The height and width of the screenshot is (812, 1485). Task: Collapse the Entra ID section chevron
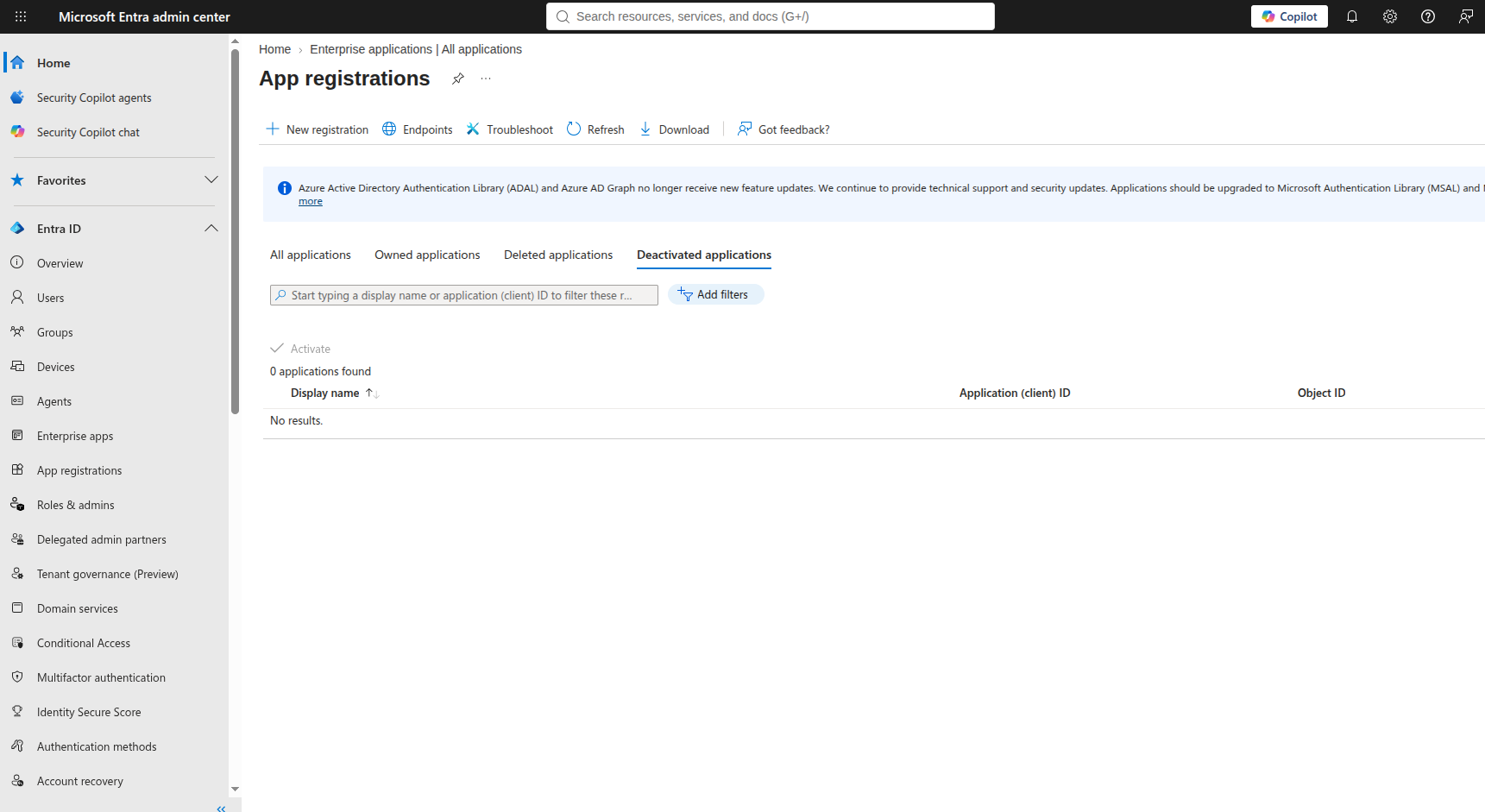(x=211, y=228)
